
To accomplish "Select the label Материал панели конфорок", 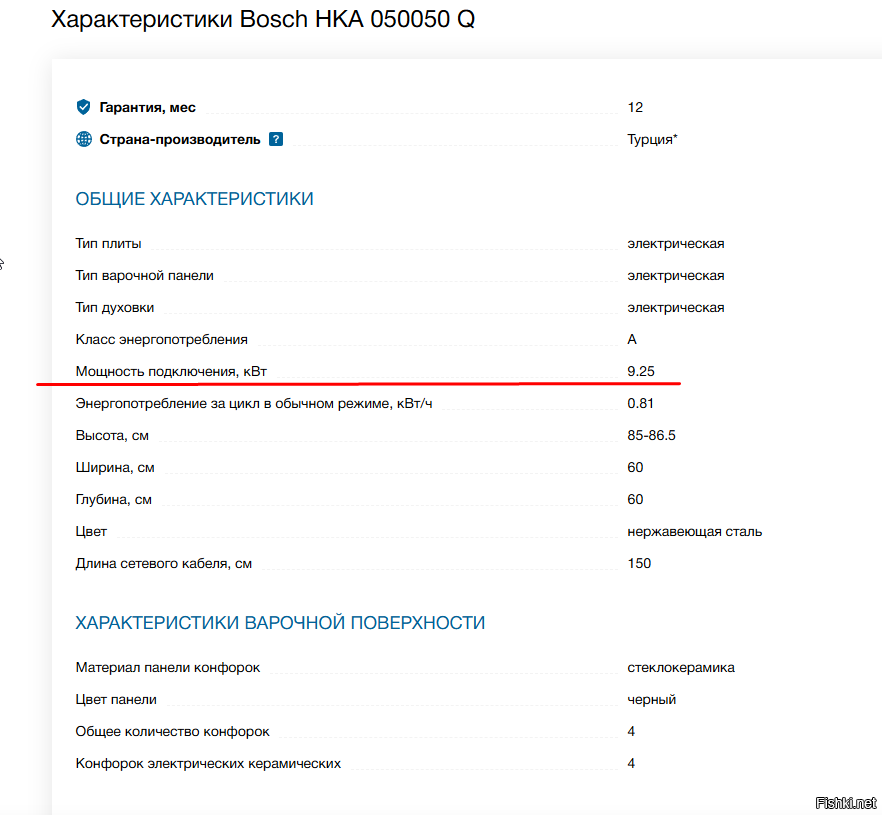I will 168,668.
